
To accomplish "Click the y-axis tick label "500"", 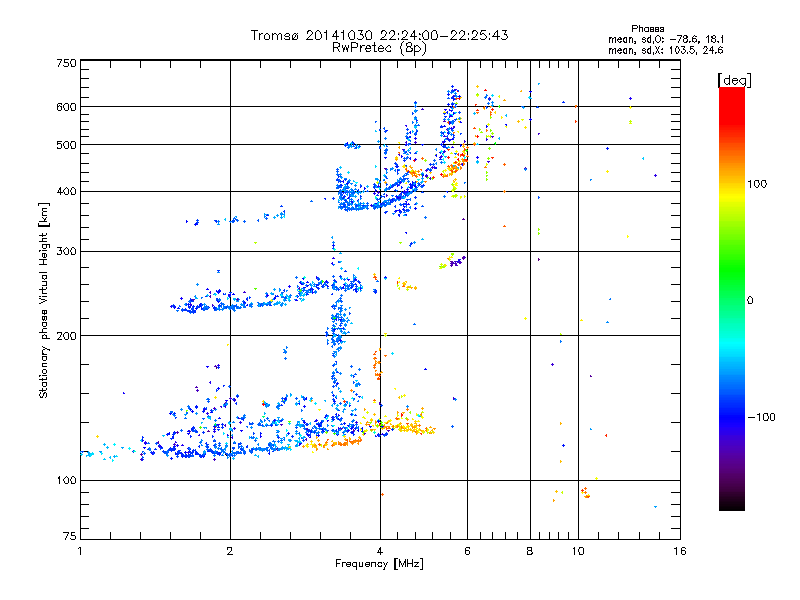I will click(67, 145).
